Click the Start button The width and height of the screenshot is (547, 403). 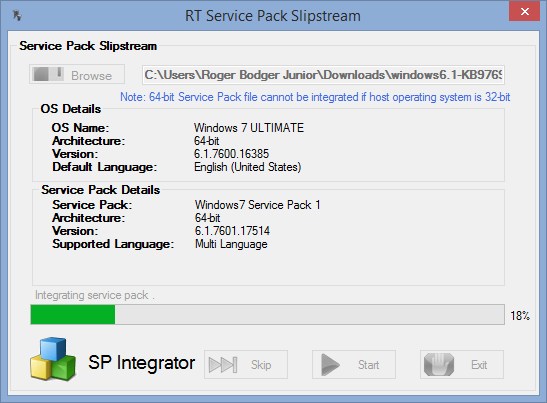tap(354, 365)
